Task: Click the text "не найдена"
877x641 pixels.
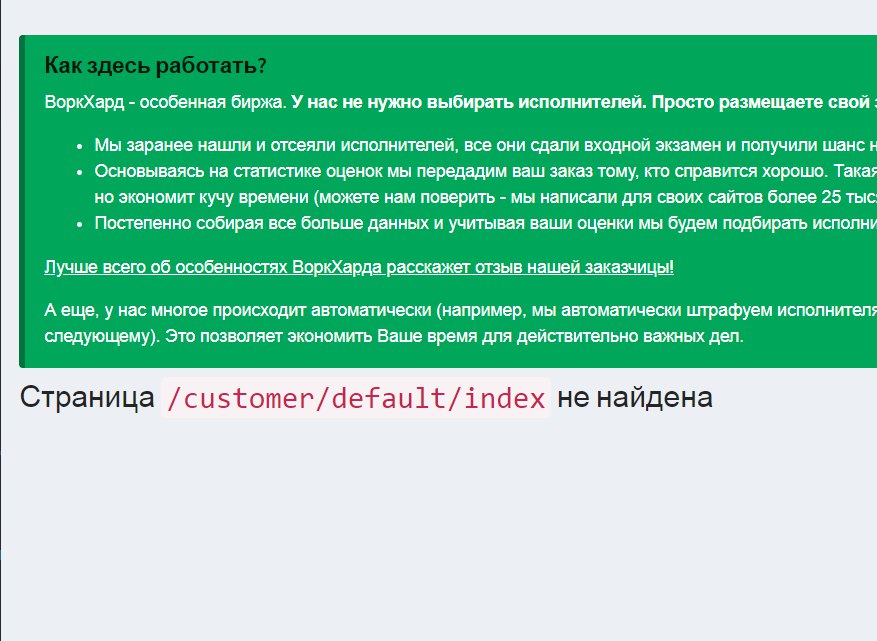Action: click(635, 398)
